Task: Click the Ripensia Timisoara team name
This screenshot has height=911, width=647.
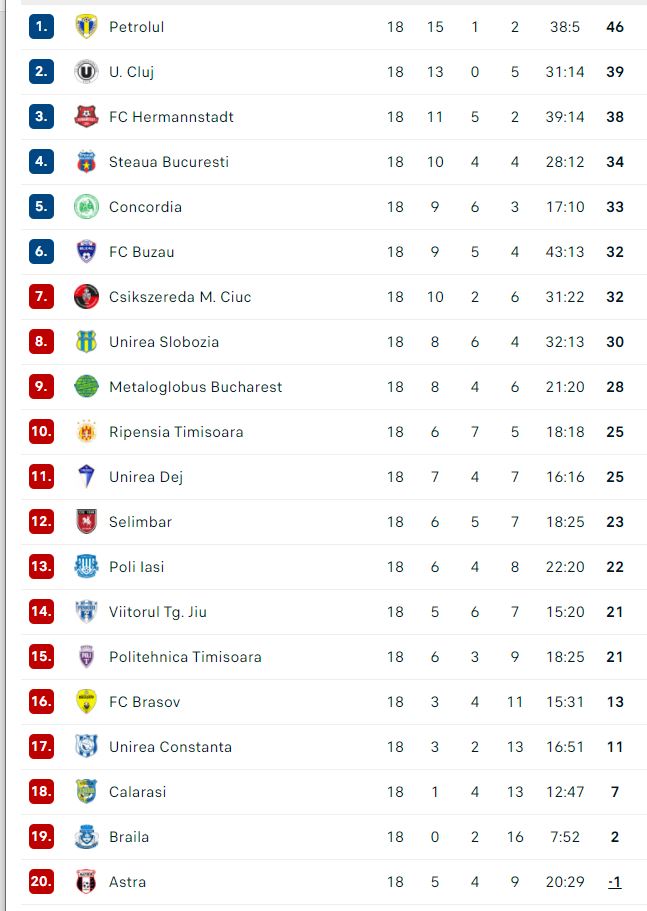Action: click(x=176, y=432)
